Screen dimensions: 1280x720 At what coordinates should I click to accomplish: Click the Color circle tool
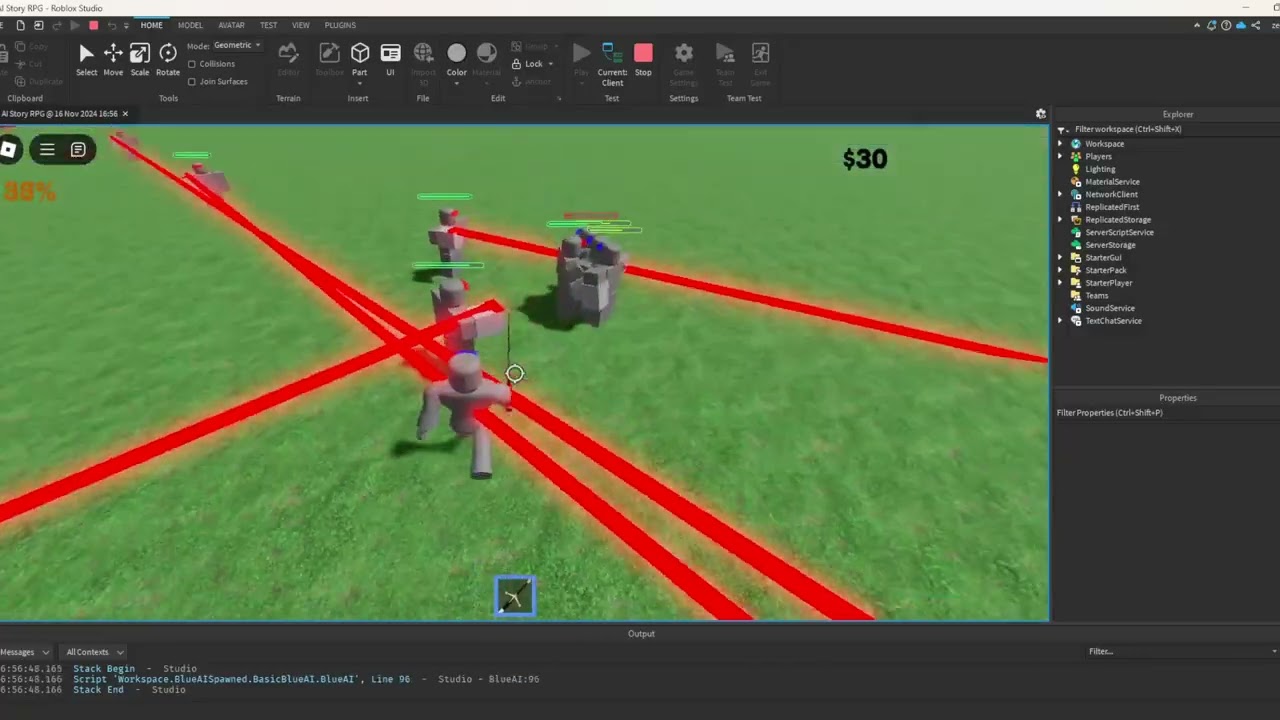click(x=456, y=53)
